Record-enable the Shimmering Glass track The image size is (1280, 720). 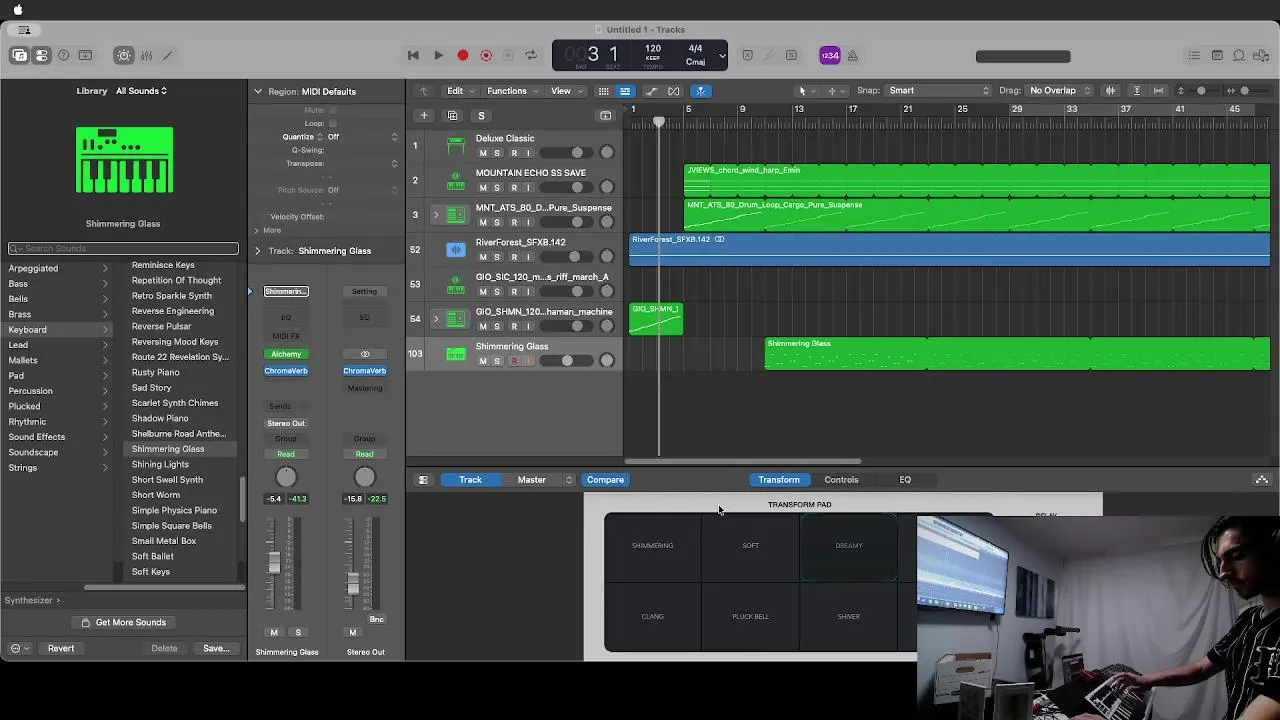click(514, 361)
